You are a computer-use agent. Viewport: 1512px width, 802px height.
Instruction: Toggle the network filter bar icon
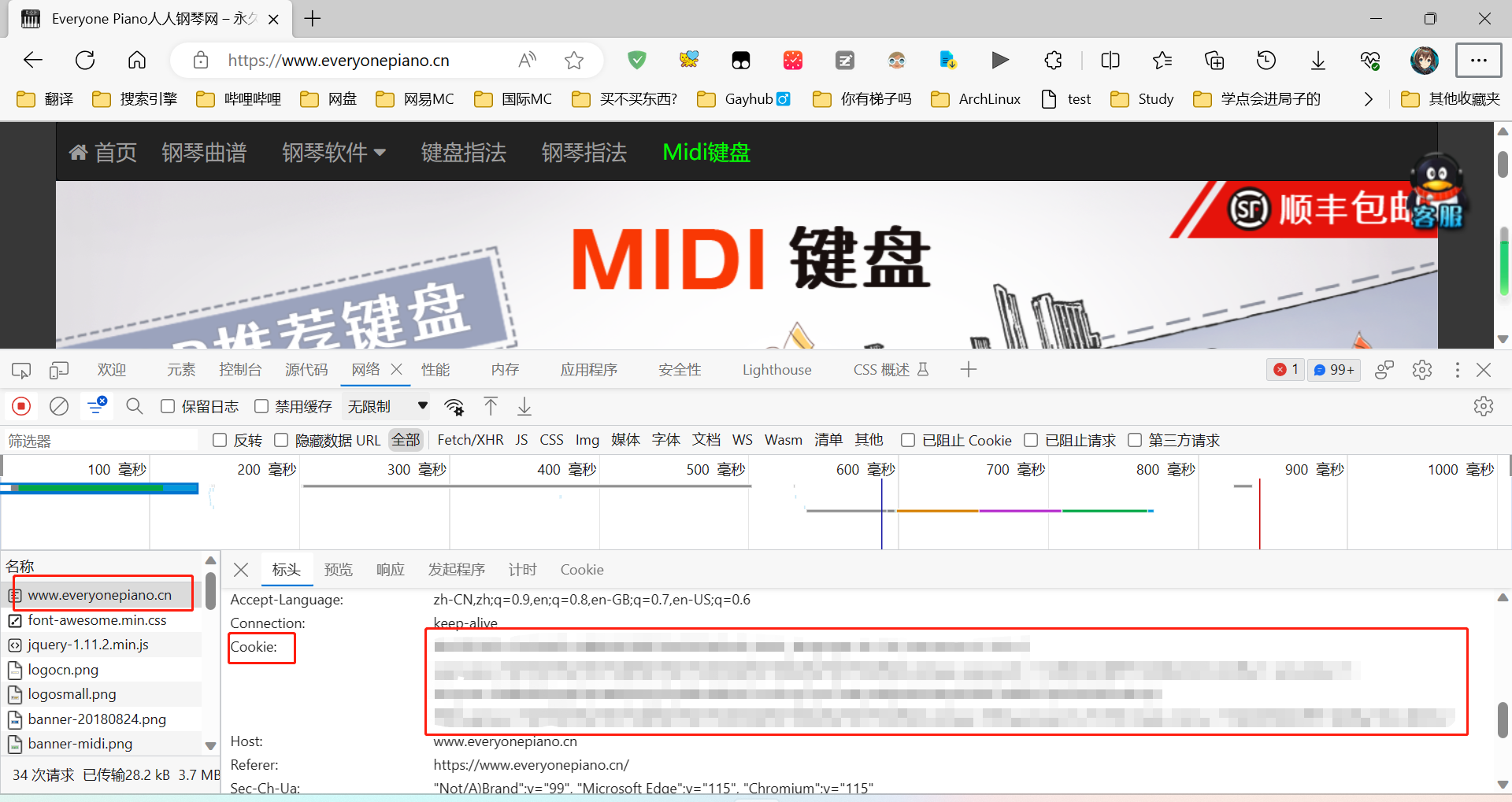pyautogui.click(x=97, y=406)
